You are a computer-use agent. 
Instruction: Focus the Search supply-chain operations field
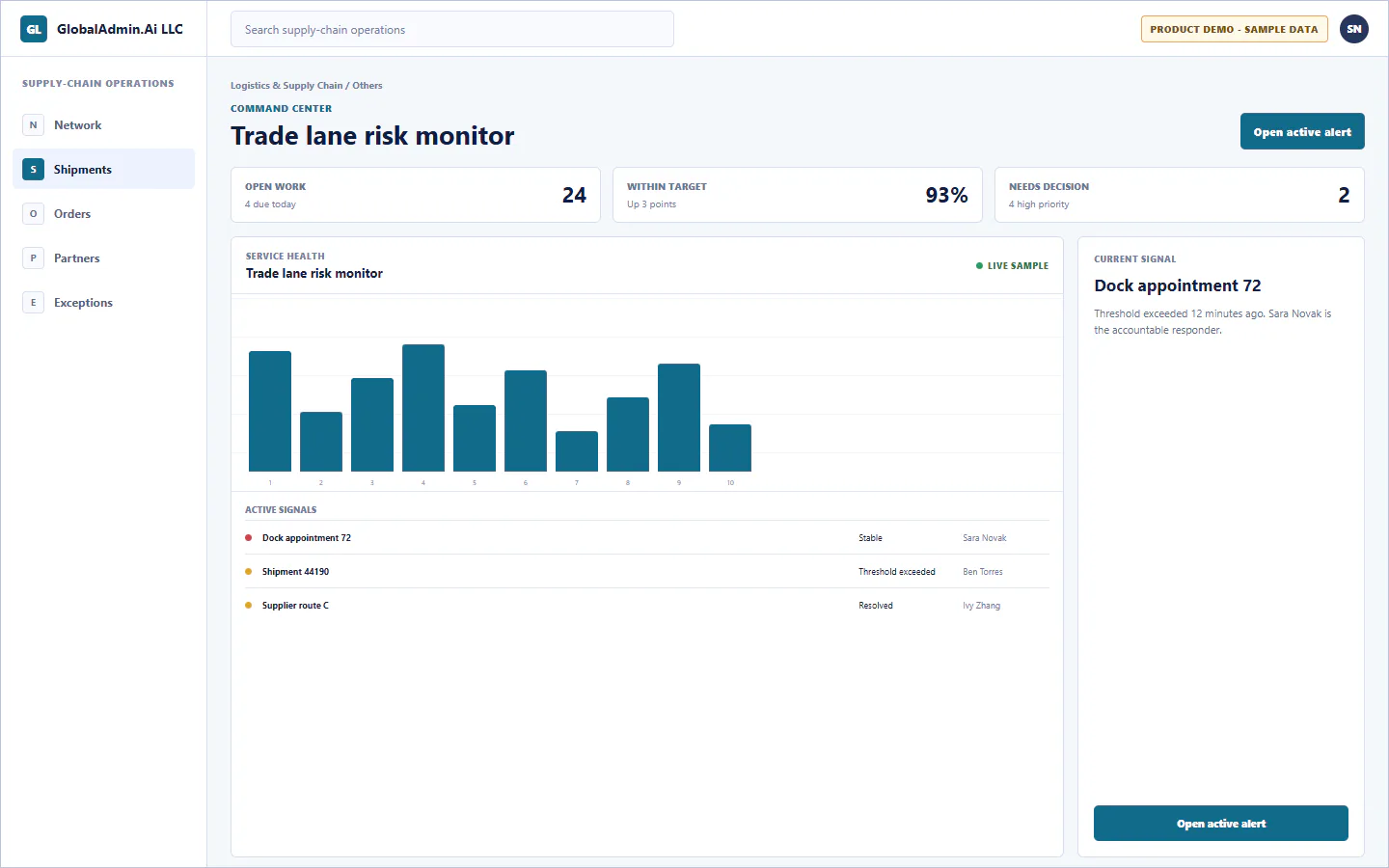pyautogui.click(x=452, y=29)
